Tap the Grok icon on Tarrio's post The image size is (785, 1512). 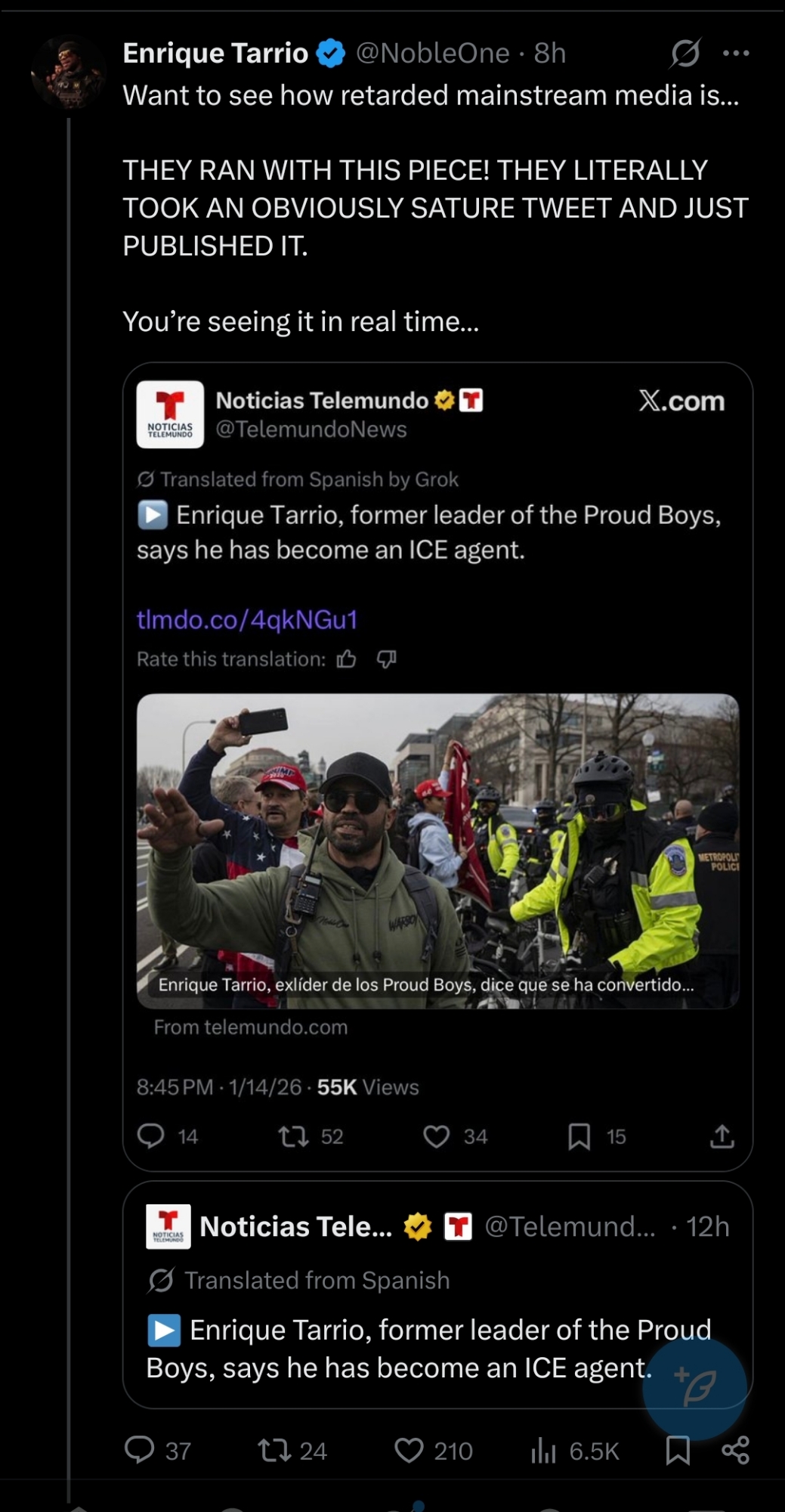click(685, 54)
